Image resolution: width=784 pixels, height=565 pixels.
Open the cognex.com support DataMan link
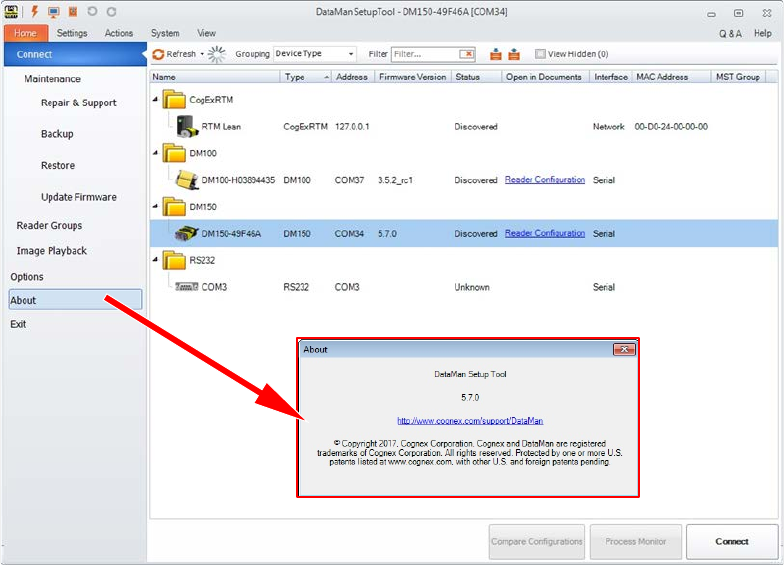[x=470, y=420]
